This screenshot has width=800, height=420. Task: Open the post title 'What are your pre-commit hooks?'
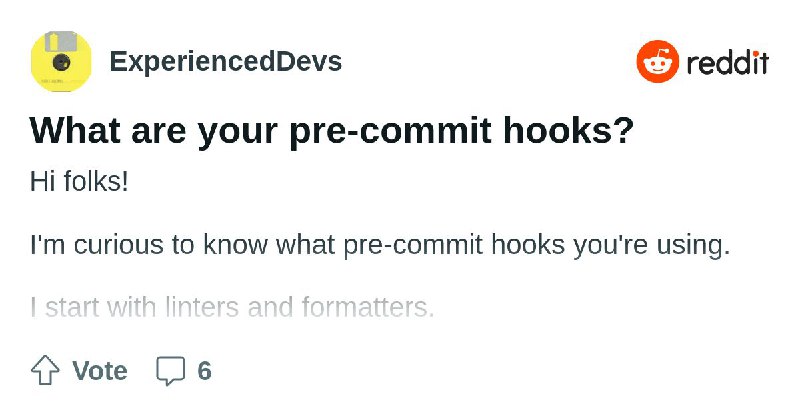[x=332, y=132]
